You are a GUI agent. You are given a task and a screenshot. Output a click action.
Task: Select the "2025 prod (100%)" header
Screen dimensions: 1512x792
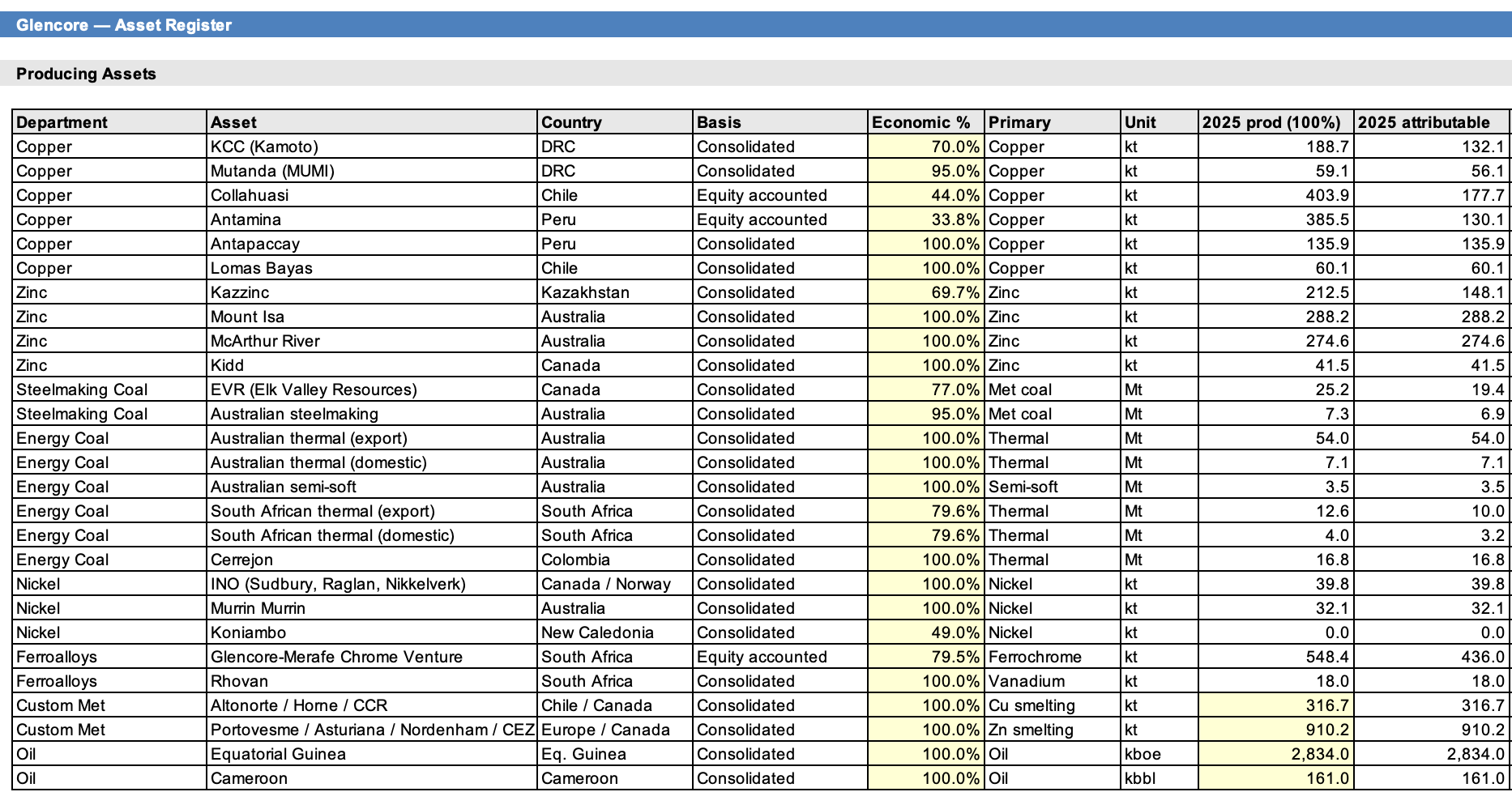point(1276,122)
